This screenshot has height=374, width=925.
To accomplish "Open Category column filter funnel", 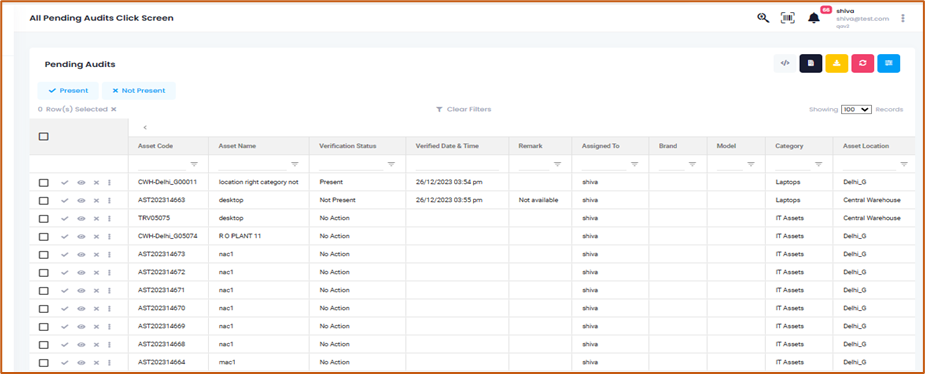I will (818, 164).
